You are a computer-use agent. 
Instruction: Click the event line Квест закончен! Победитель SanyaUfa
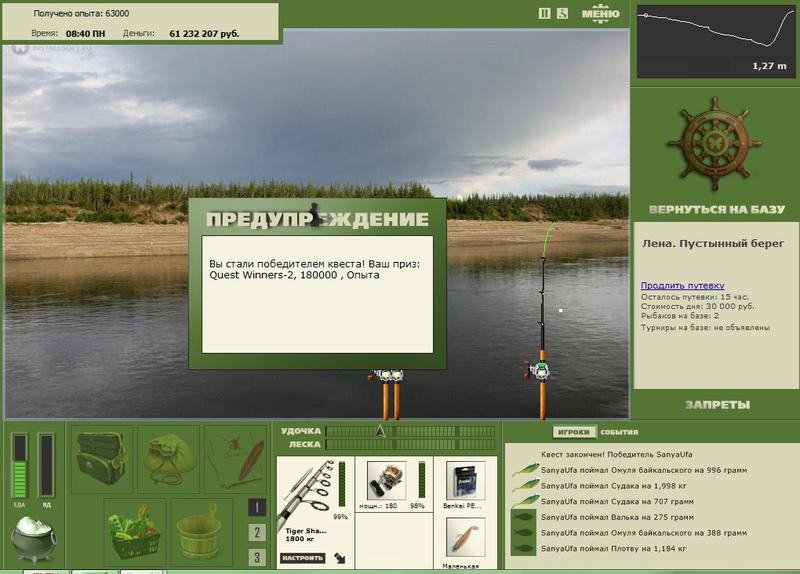point(616,454)
